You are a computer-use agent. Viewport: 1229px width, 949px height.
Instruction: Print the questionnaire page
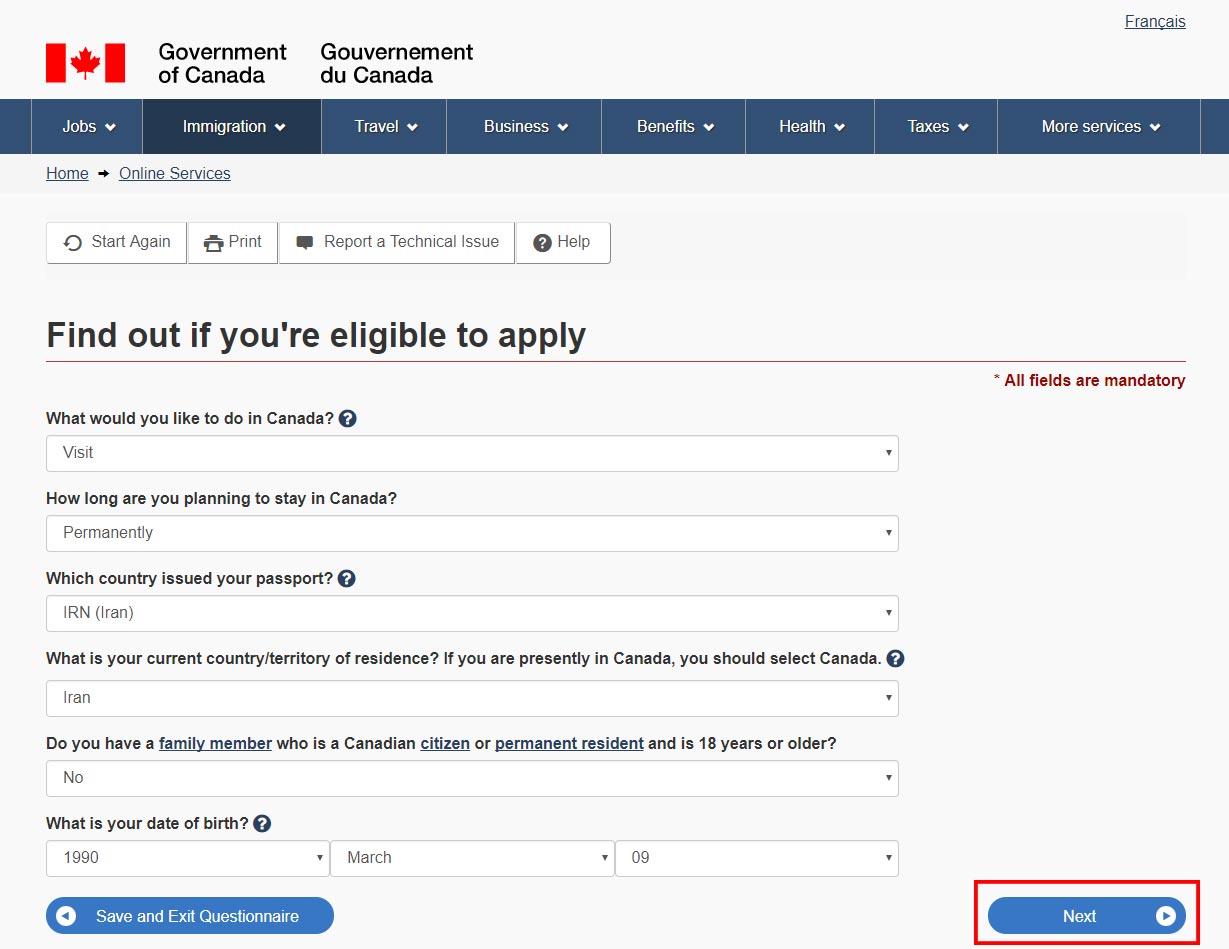coord(233,242)
